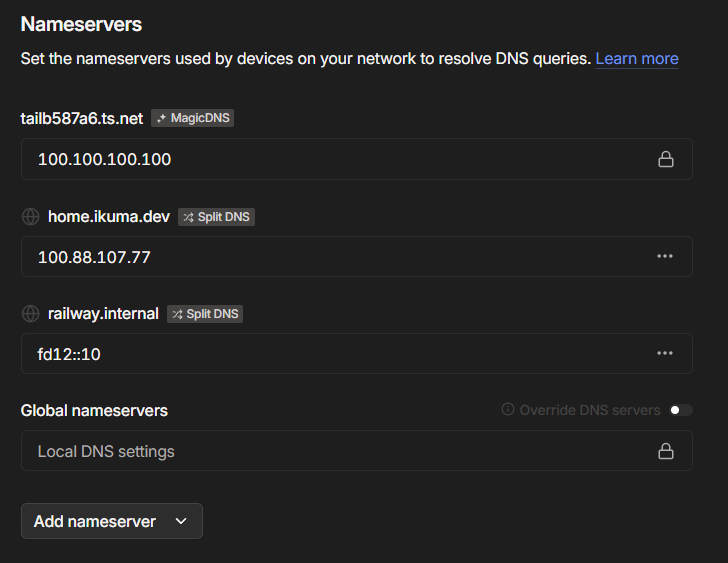Screen dimensions: 728x563
Task: Click the Override DNS servers label
Action: click(x=590, y=410)
